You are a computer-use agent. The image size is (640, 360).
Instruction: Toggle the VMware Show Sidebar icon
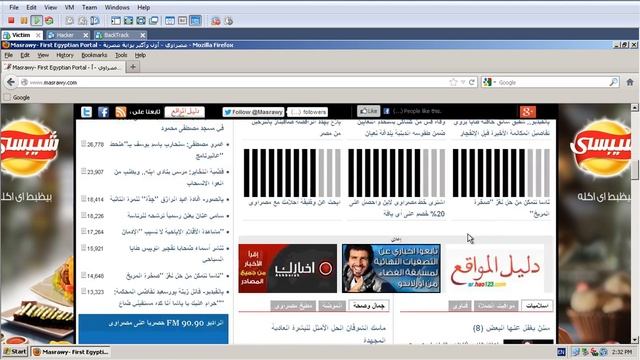(116, 20)
